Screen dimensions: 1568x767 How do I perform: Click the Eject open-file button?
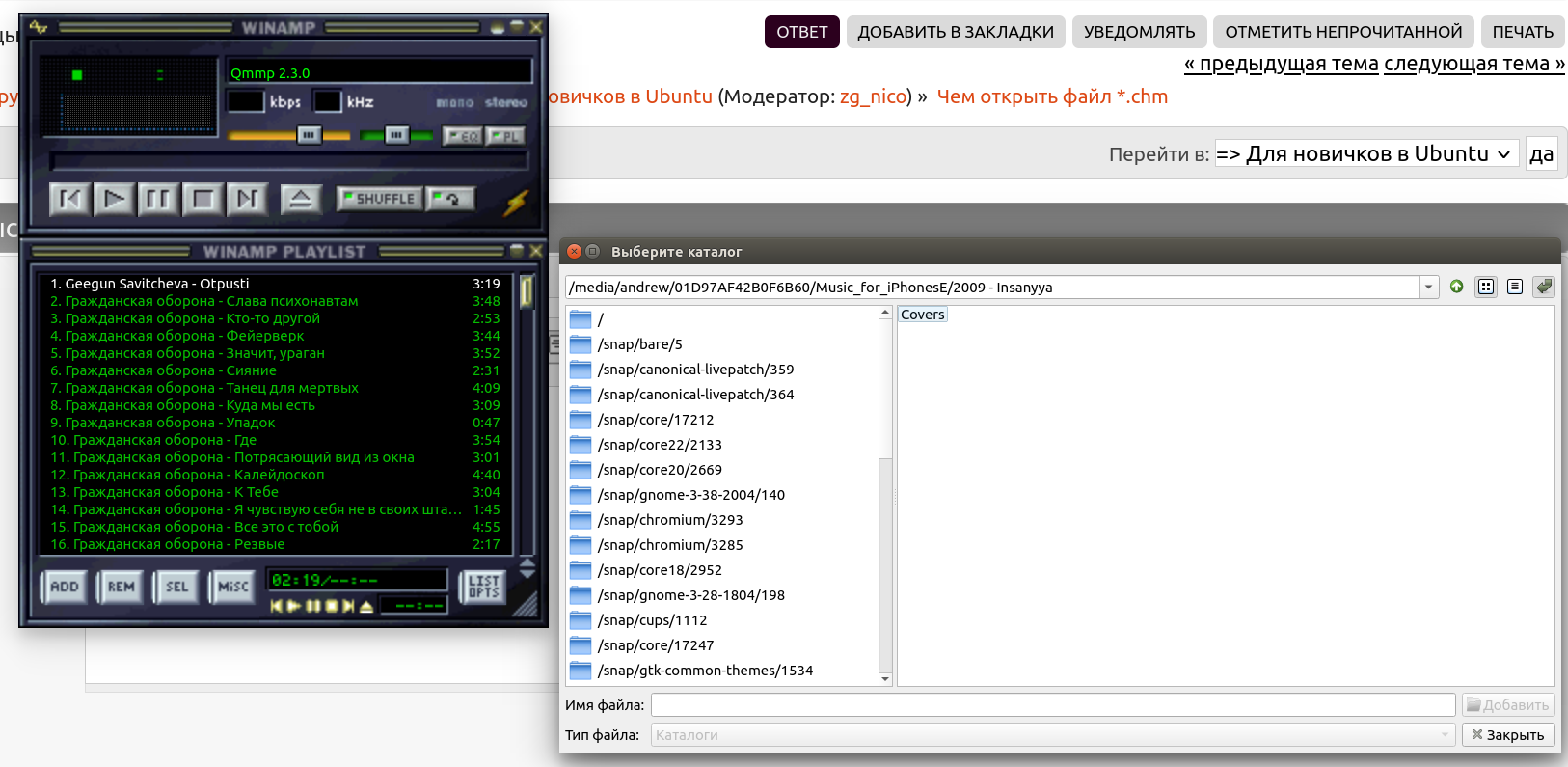[301, 200]
